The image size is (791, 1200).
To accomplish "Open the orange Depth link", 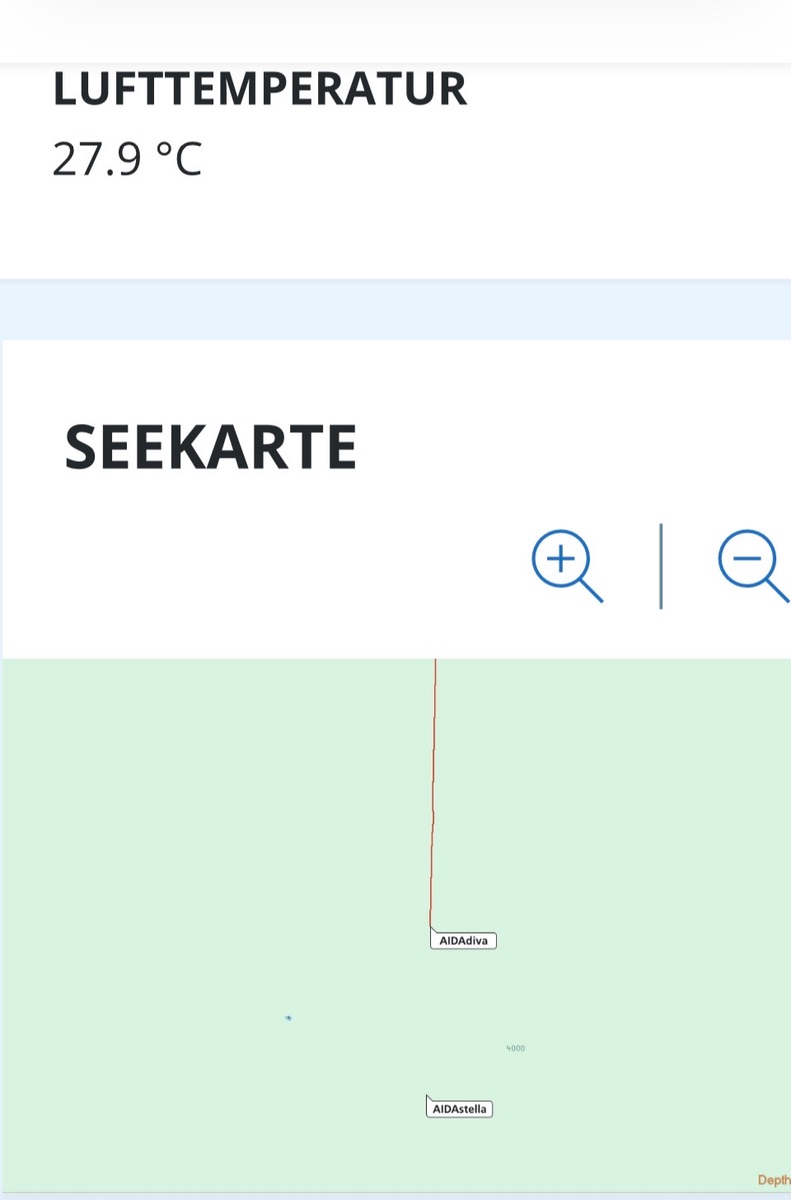I will (x=774, y=1180).
